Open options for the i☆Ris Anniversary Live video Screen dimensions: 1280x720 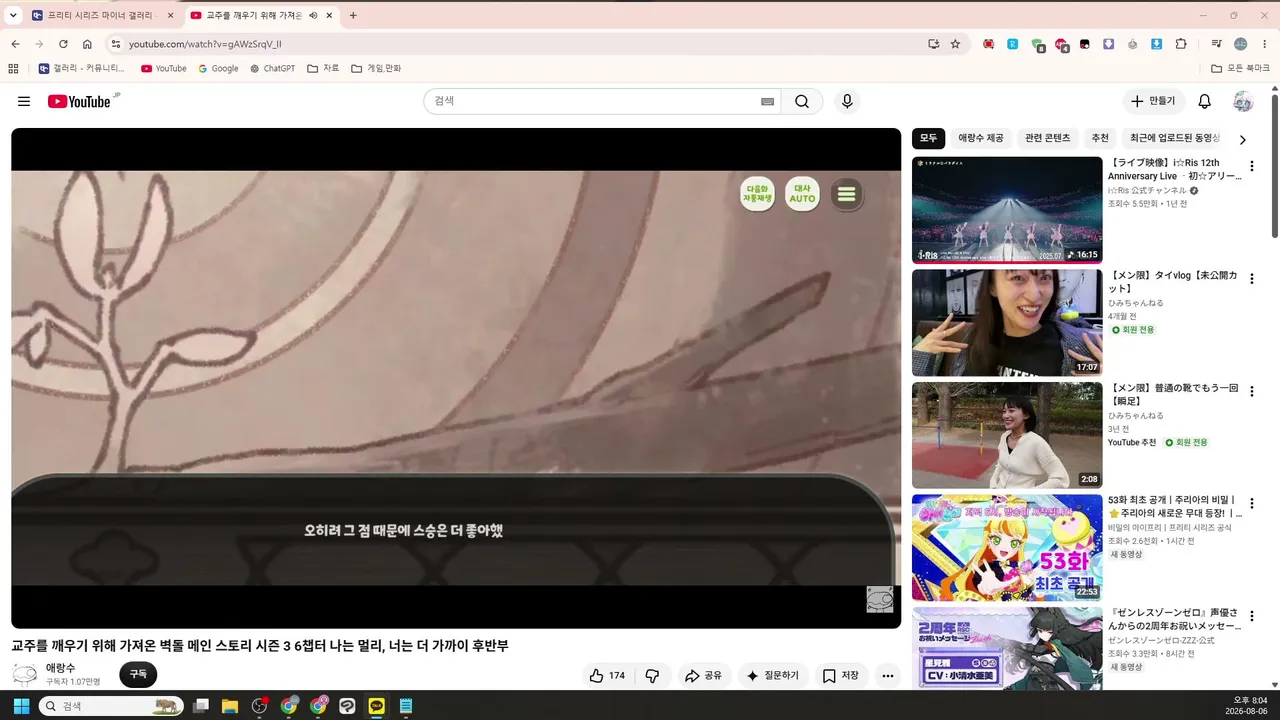(1251, 166)
